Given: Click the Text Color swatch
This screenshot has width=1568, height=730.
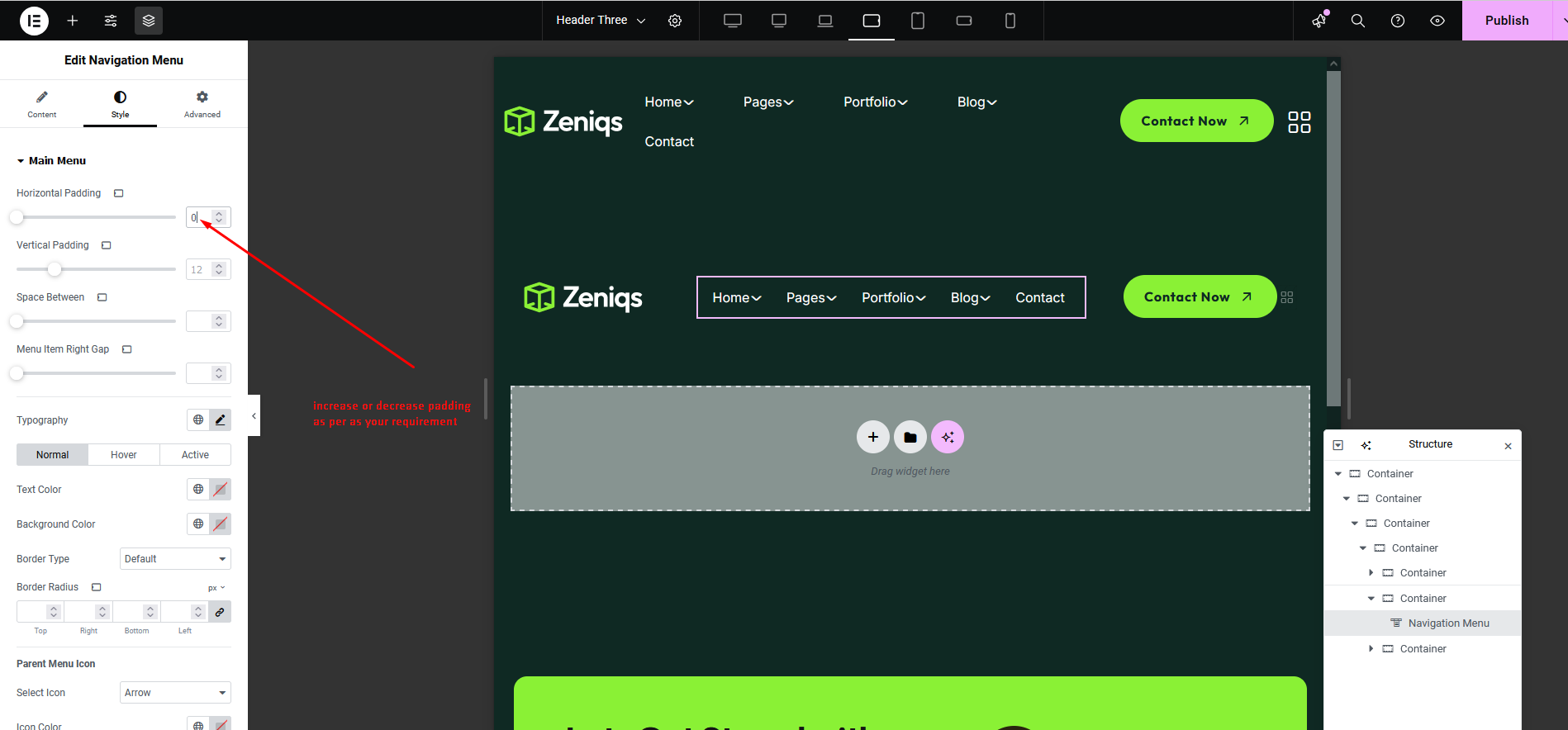Looking at the screenshot, I should 220,489.
